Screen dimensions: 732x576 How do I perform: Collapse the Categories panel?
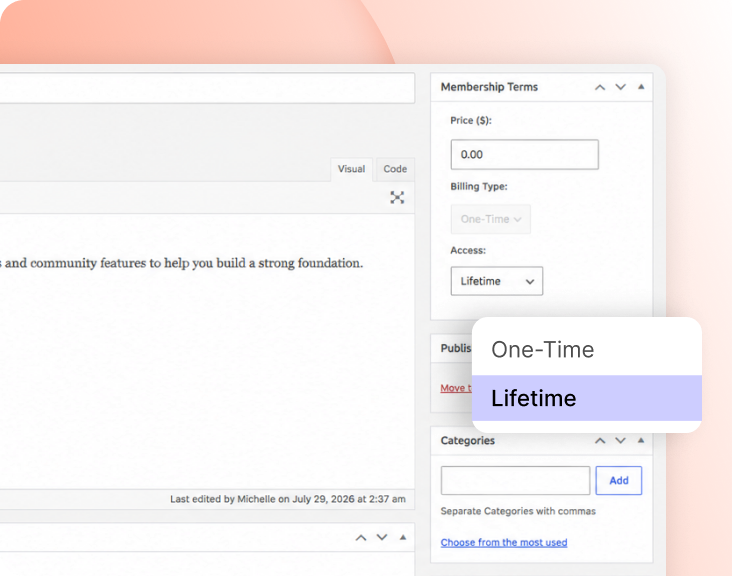tap(641, 440)
